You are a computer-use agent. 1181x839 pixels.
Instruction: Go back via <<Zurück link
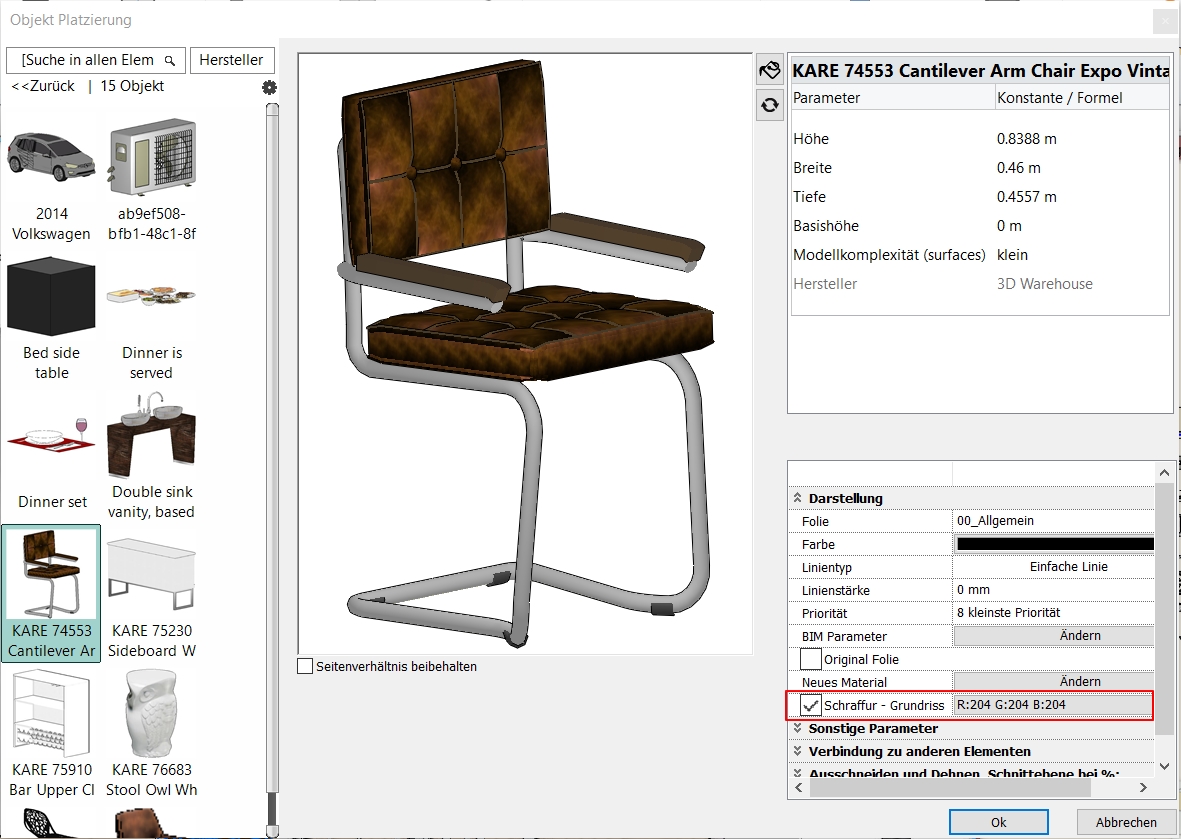point(43,86)
